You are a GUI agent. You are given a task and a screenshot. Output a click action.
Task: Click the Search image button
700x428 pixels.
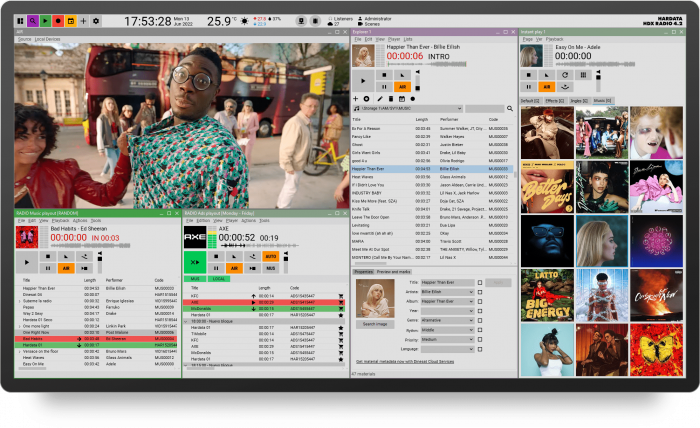tap(375, 324)
